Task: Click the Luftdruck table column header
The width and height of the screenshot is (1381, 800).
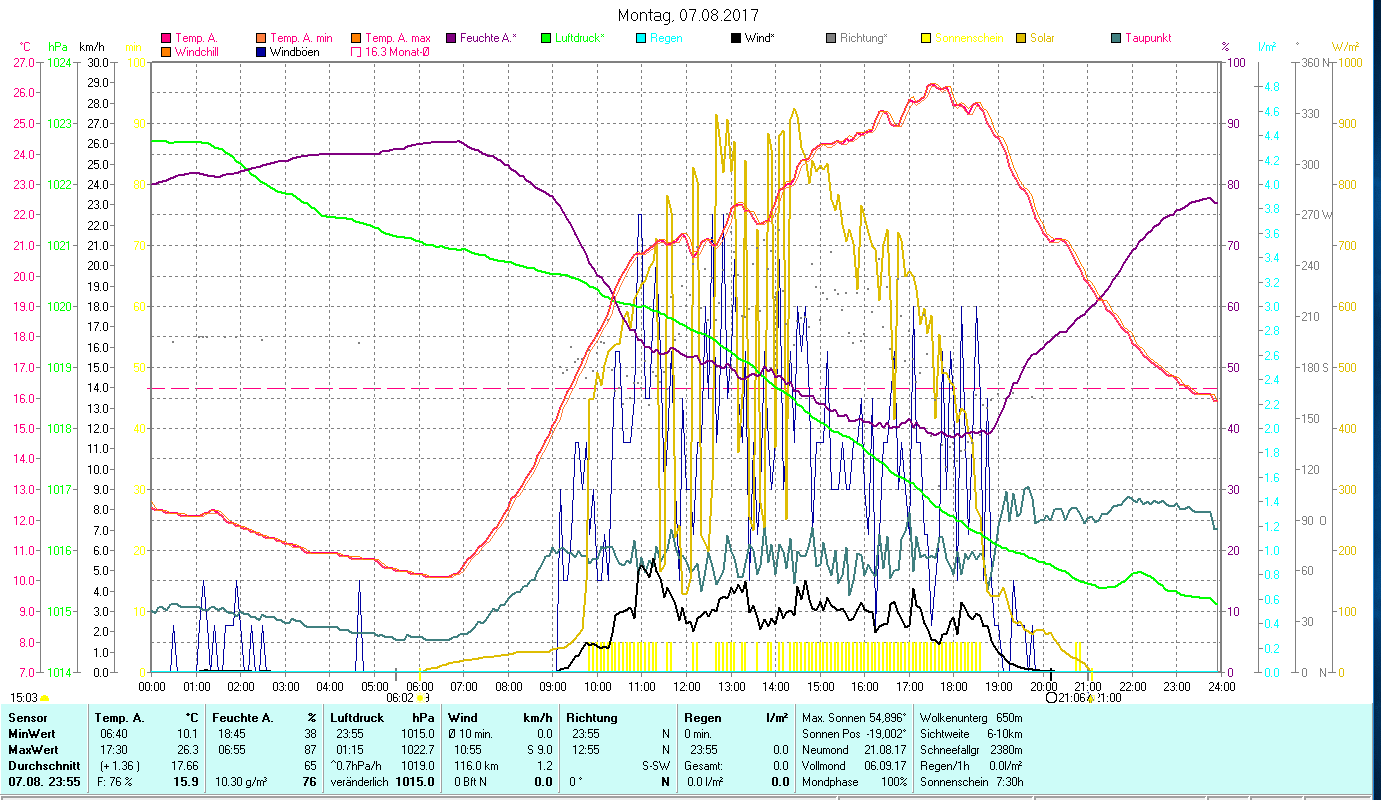Action: 357,718
